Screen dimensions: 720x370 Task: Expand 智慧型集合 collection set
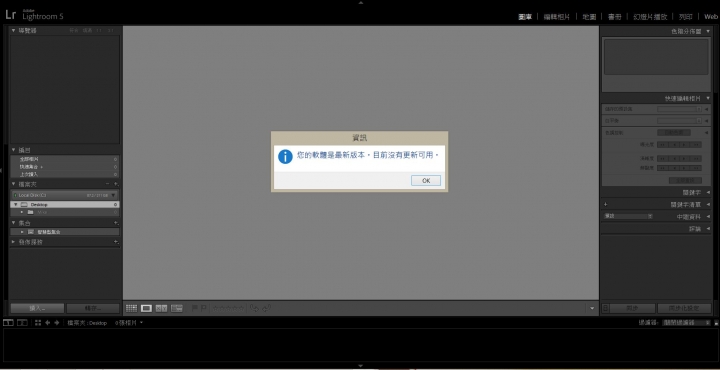click(22, 232)
